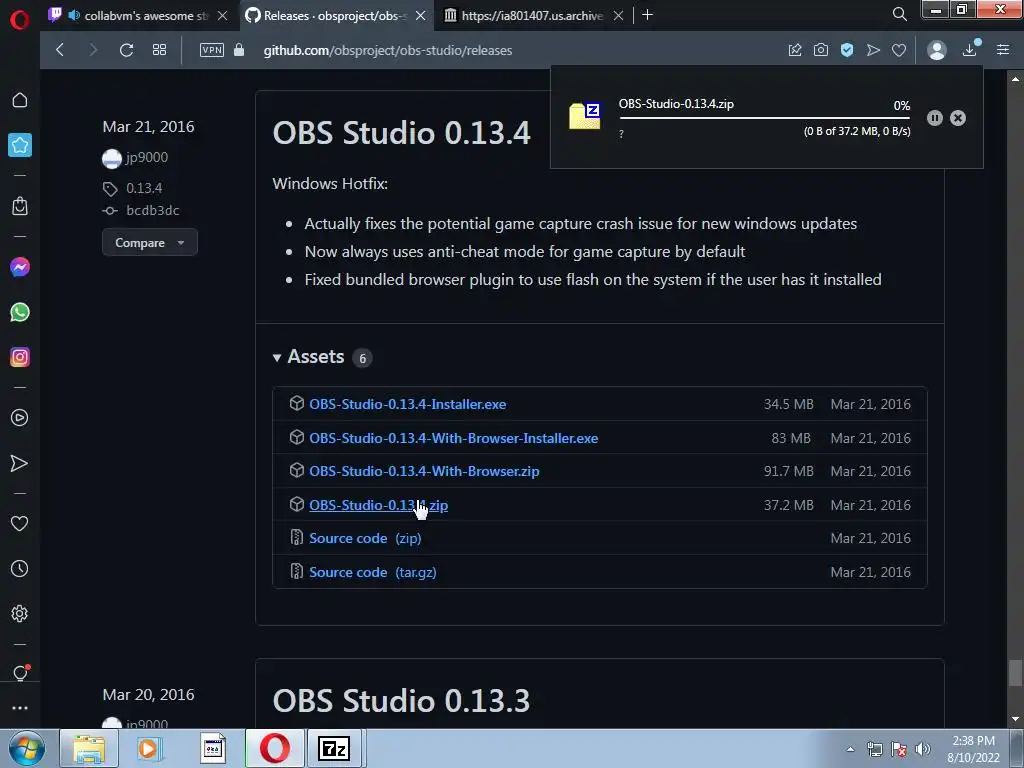The image size is (1024, 768).
Task: Search tabs with magnifier icon
Action: click(899, 14)
